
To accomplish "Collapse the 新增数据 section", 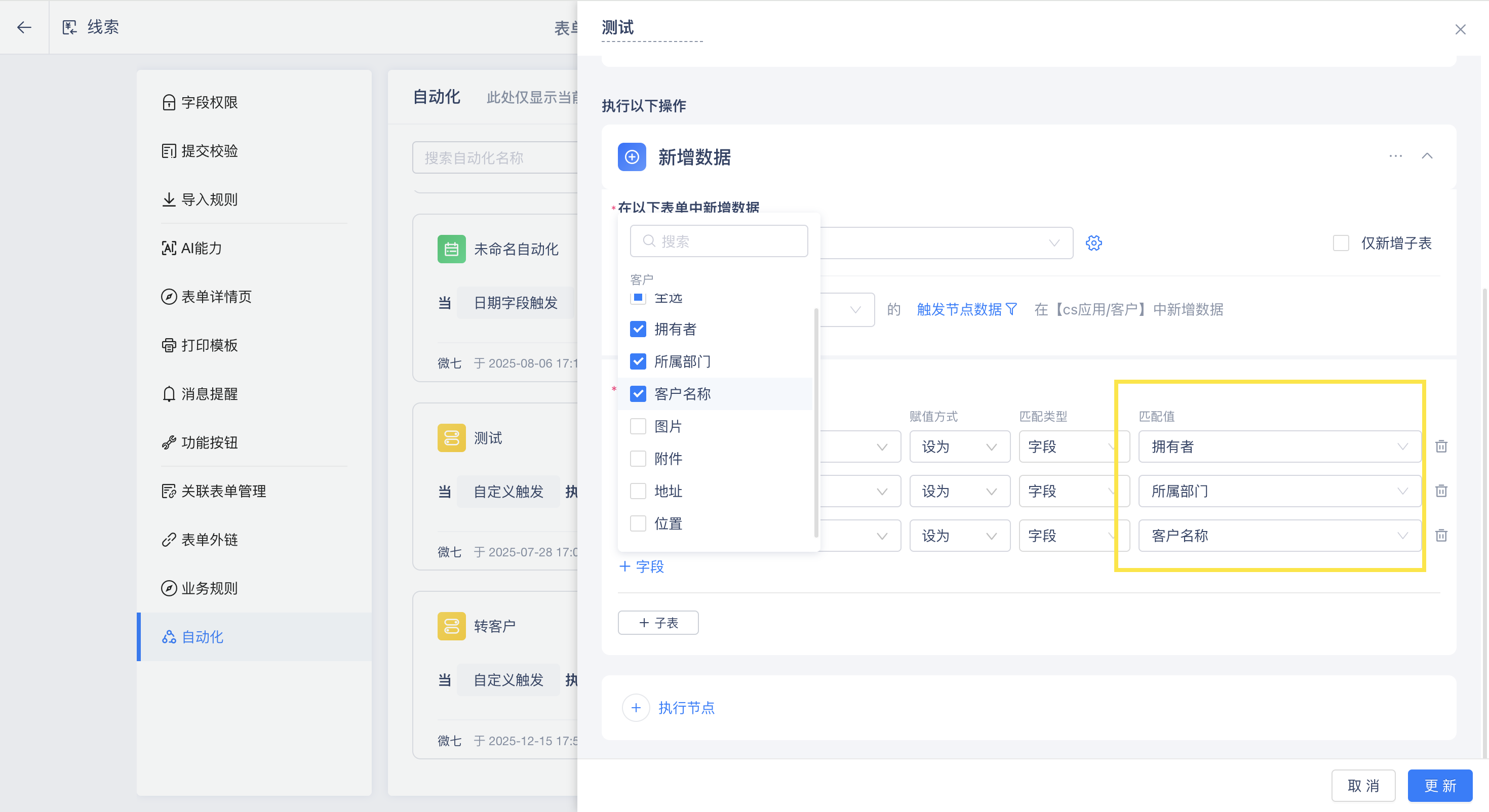I will (1427, 156).
